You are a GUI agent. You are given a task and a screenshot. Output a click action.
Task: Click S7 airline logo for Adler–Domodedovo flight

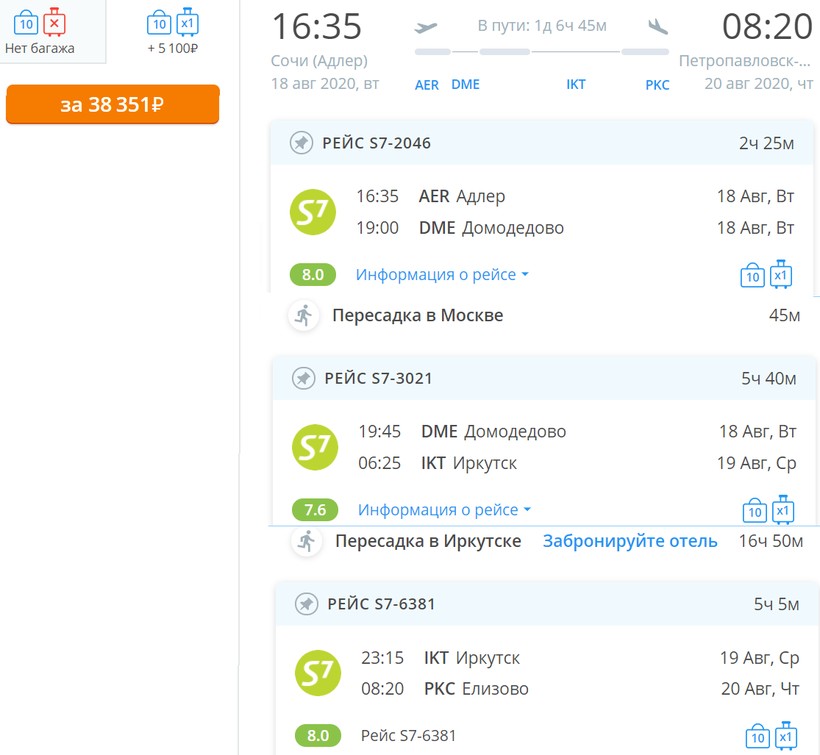tap(313, 212)
